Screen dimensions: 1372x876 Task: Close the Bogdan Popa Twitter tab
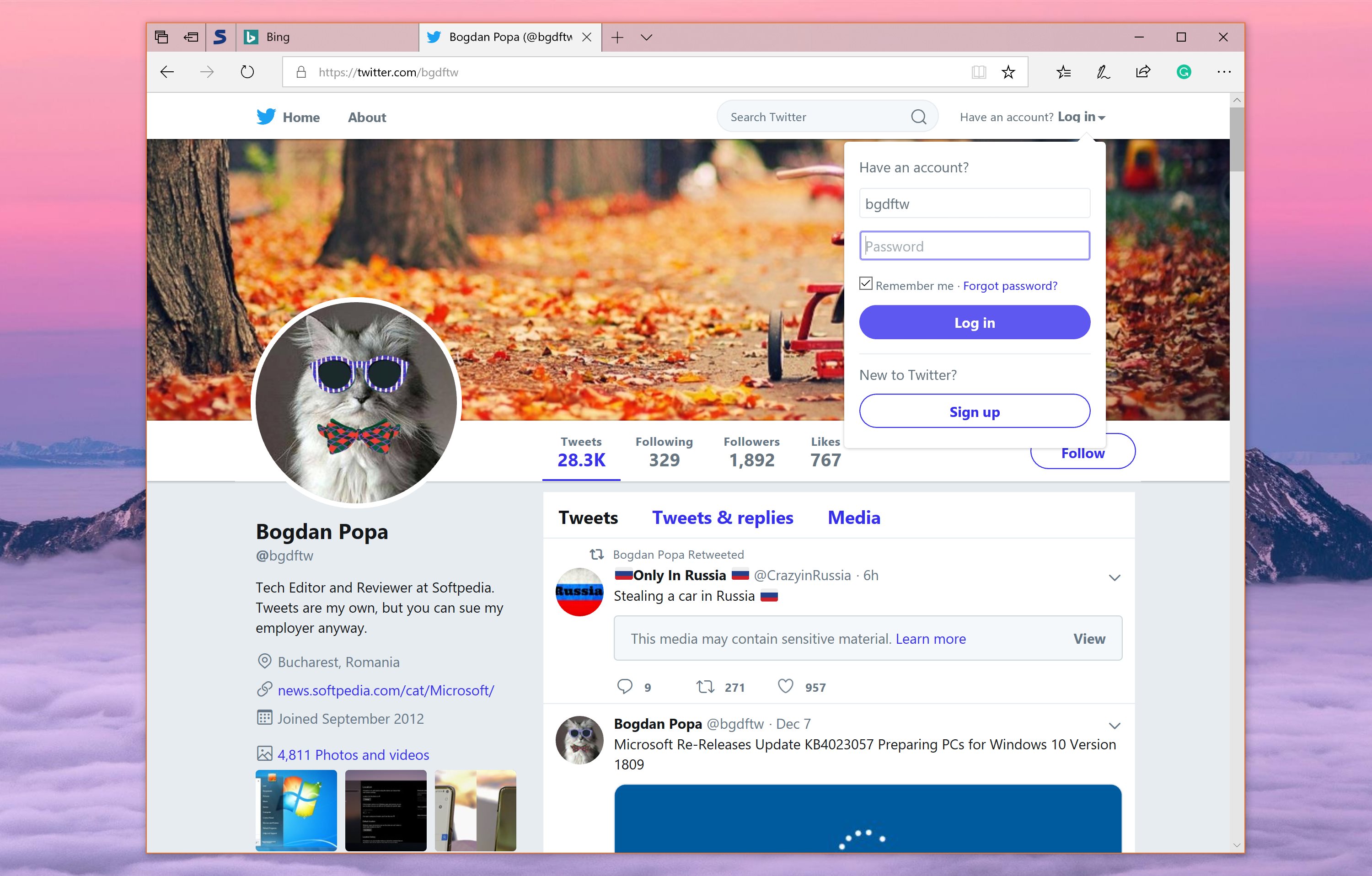(x=586, y=37)
